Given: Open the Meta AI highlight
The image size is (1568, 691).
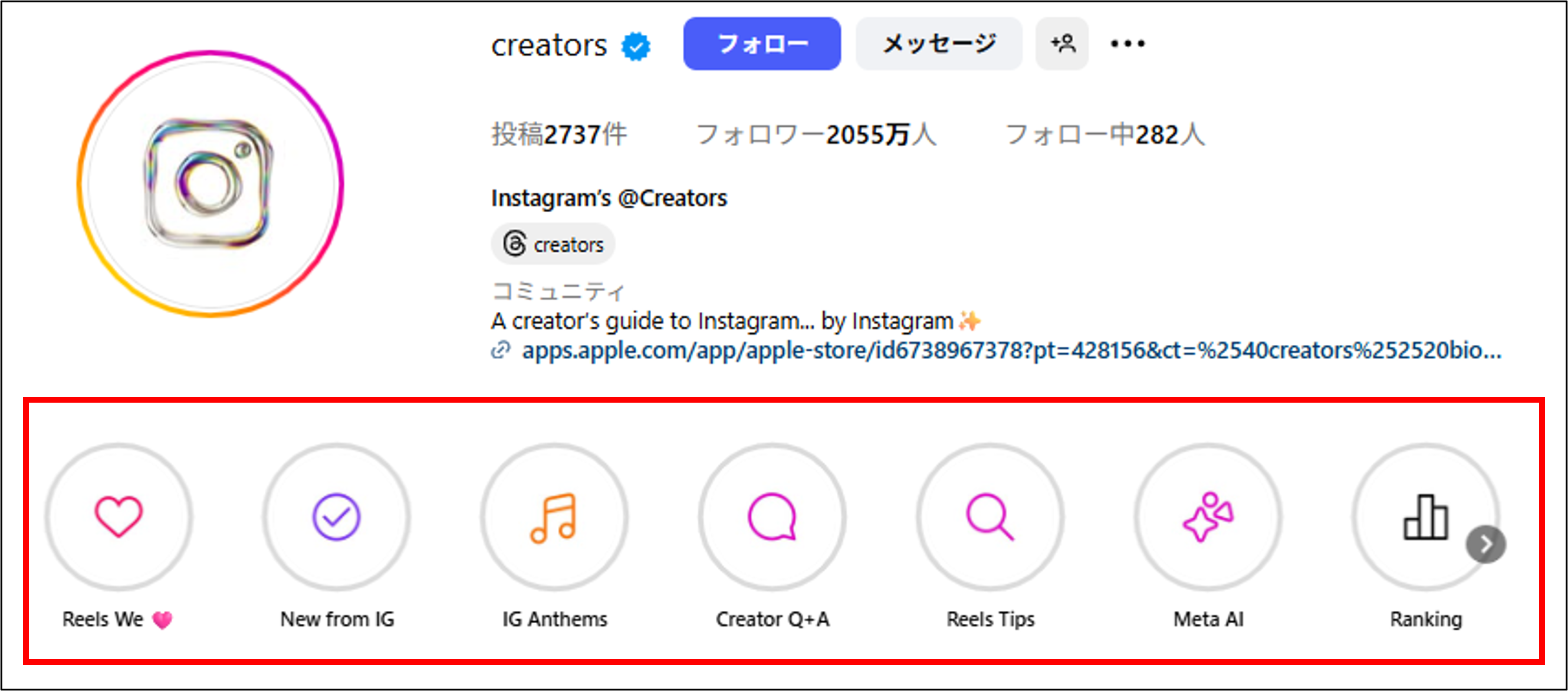Looking at the screenshot, I should pyautogui.click(x=1208, y=517).
